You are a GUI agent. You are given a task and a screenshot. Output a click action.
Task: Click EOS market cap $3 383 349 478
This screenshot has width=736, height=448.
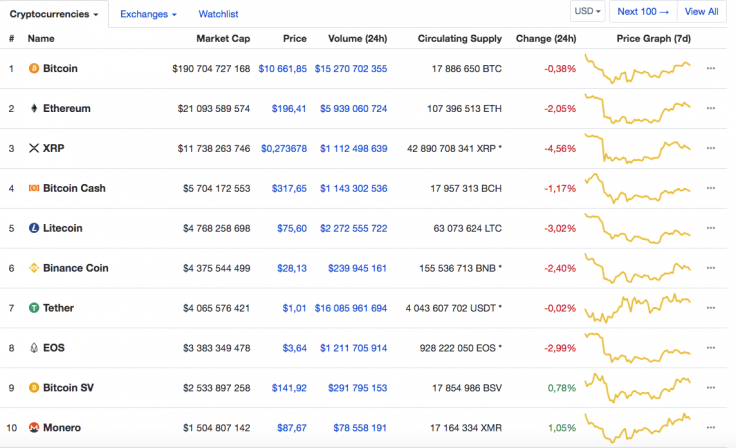216,348
